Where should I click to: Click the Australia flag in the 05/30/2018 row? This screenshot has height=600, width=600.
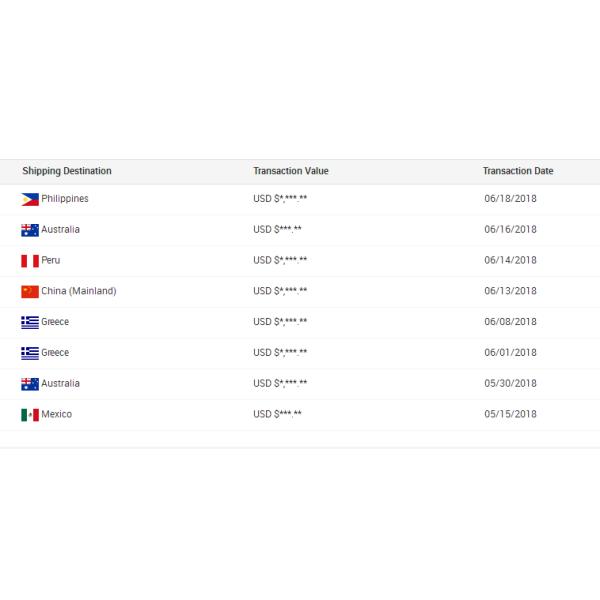pyautogui.click(x=30, y=384)
